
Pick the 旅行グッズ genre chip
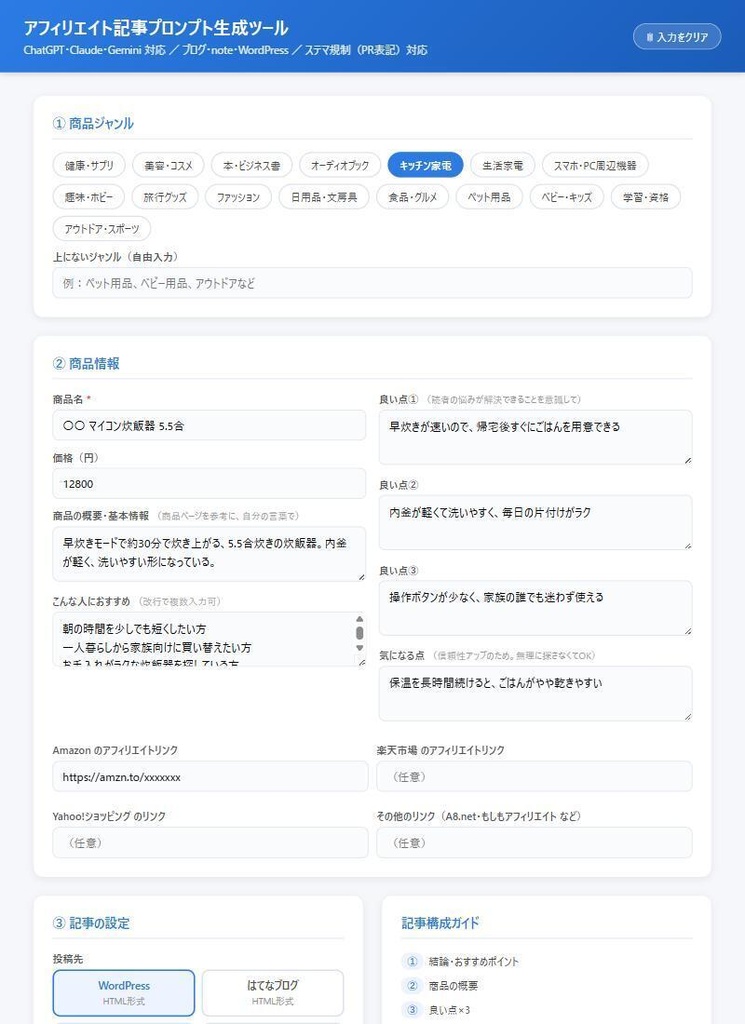pyautogui.click(x=165, y=197)
